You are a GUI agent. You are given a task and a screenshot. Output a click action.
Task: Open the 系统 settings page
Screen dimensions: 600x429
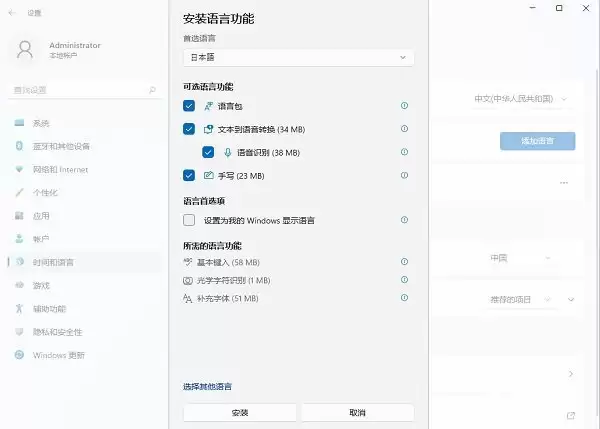pyautogui.click(x=84, y=123)
